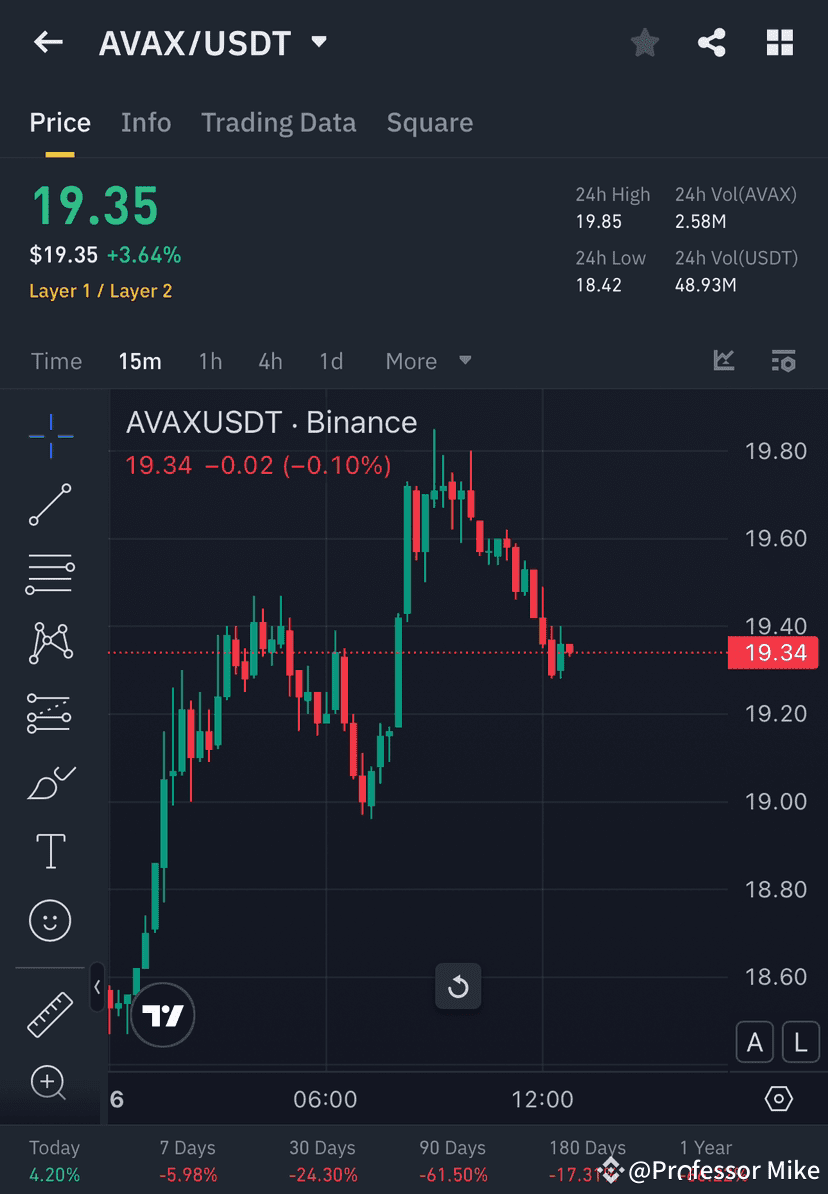Select the crosshair cursor tool
This screenshot has height=1194, width=828.
tap(50, 435)
